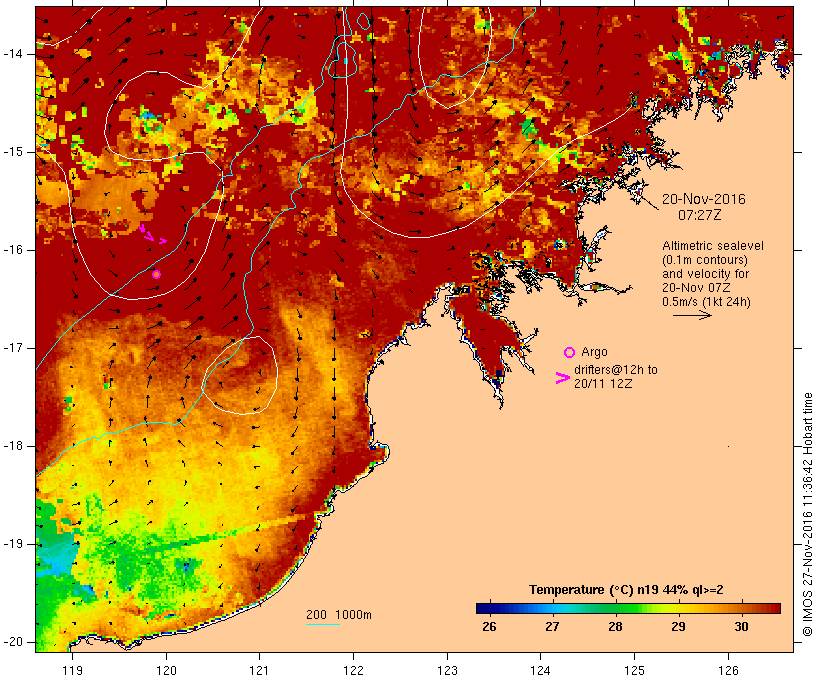Click longitude label 126
Viewport: 820px width, 680px height.
[728, 670]
